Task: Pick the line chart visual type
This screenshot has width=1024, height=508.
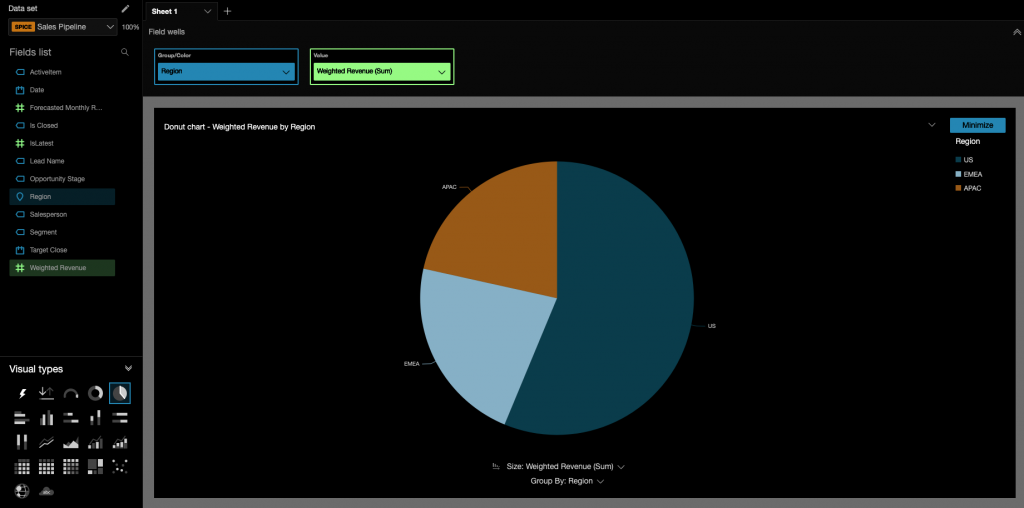Action: (46, 442)
